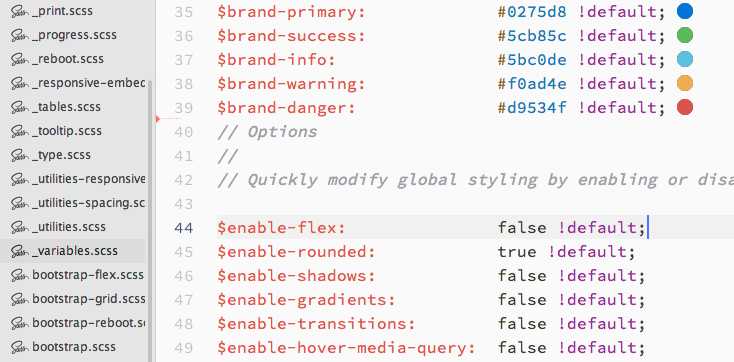Click the Sass icon next to bootstrap.scss

20,347
